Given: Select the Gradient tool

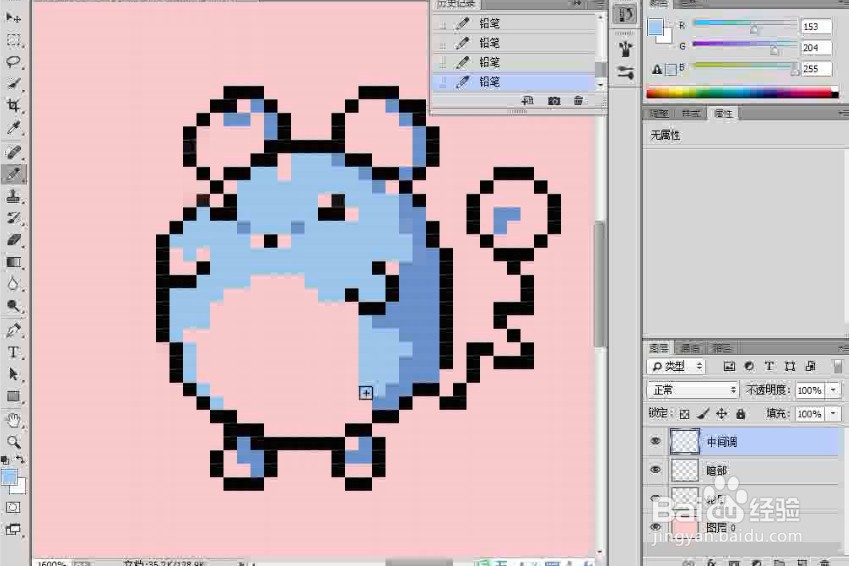Looking at the screenshot, I should [x=13, y=262].
